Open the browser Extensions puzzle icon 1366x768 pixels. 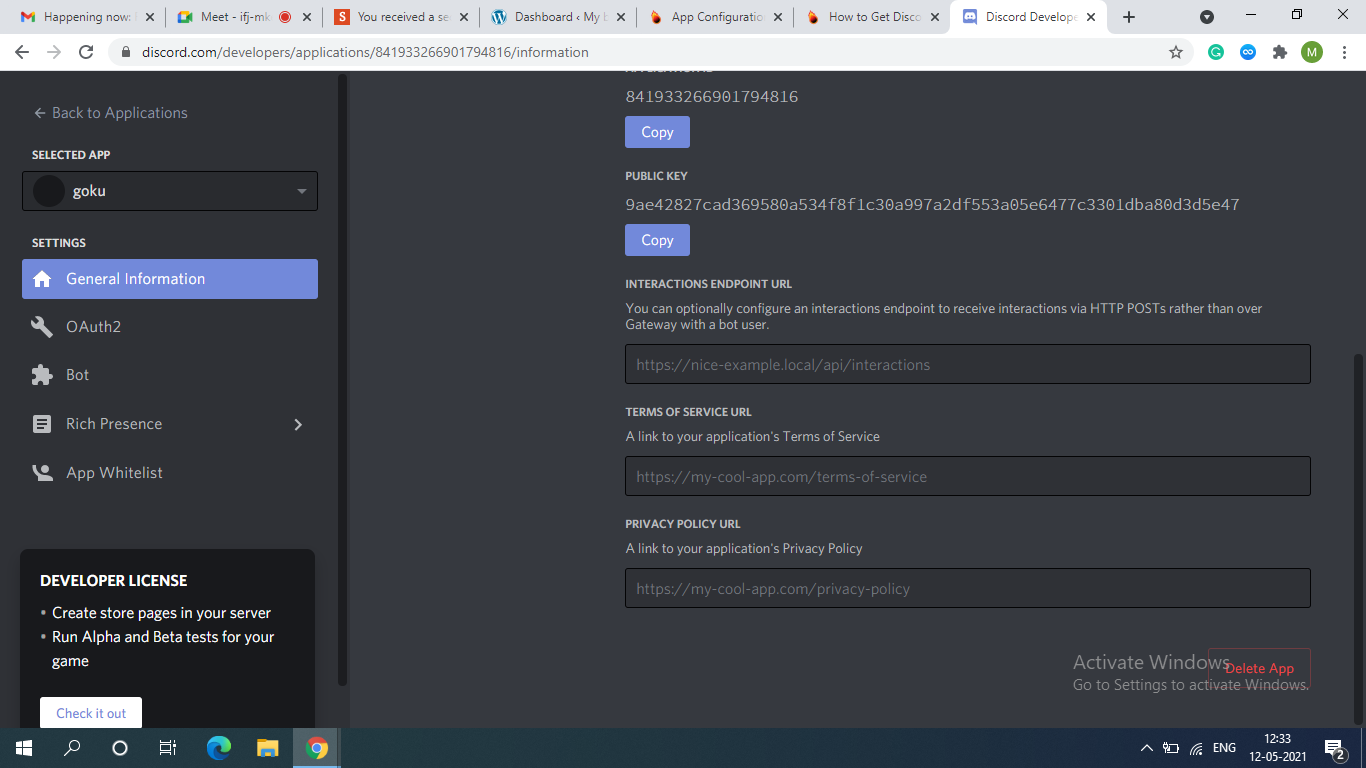[1280, 52]
